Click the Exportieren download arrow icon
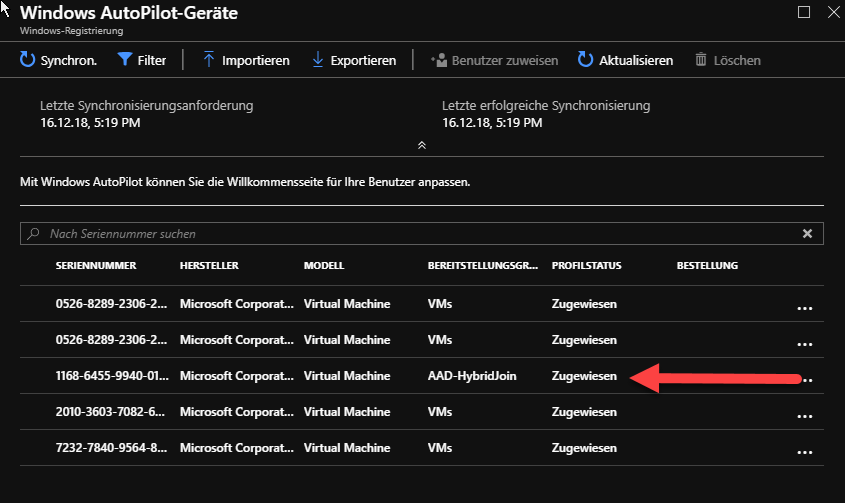Image resolution: width=845 pixels, height=503 pixels. [x=317, y=59]
